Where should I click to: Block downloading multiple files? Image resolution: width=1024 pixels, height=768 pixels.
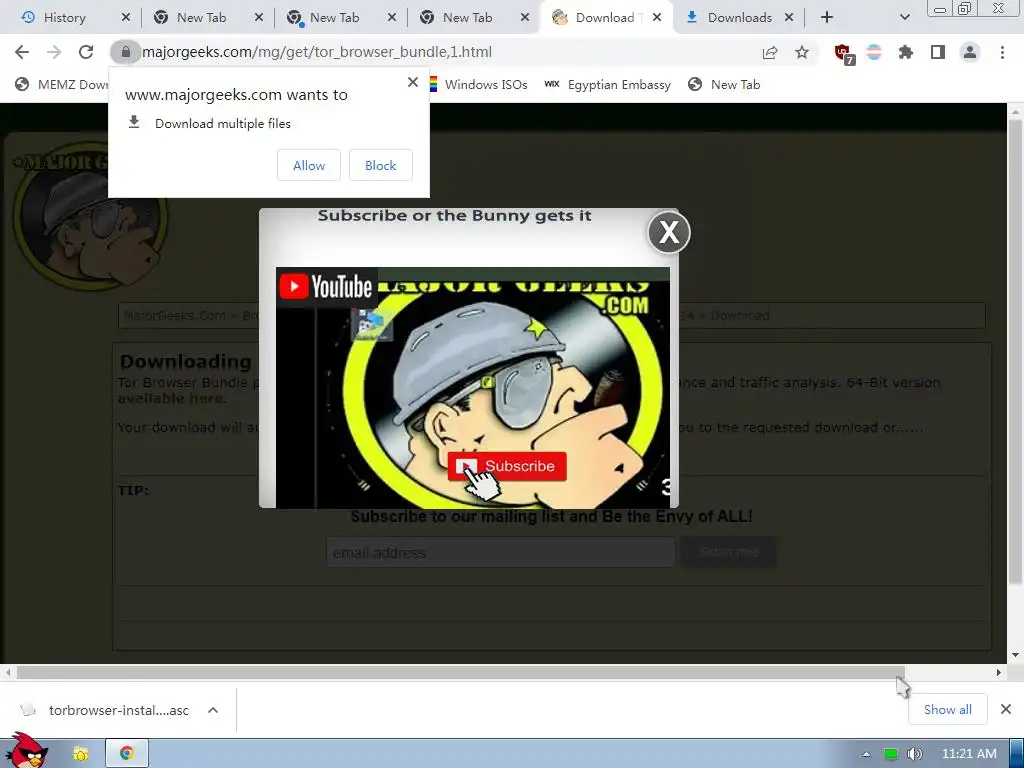[x=381, y=165]
